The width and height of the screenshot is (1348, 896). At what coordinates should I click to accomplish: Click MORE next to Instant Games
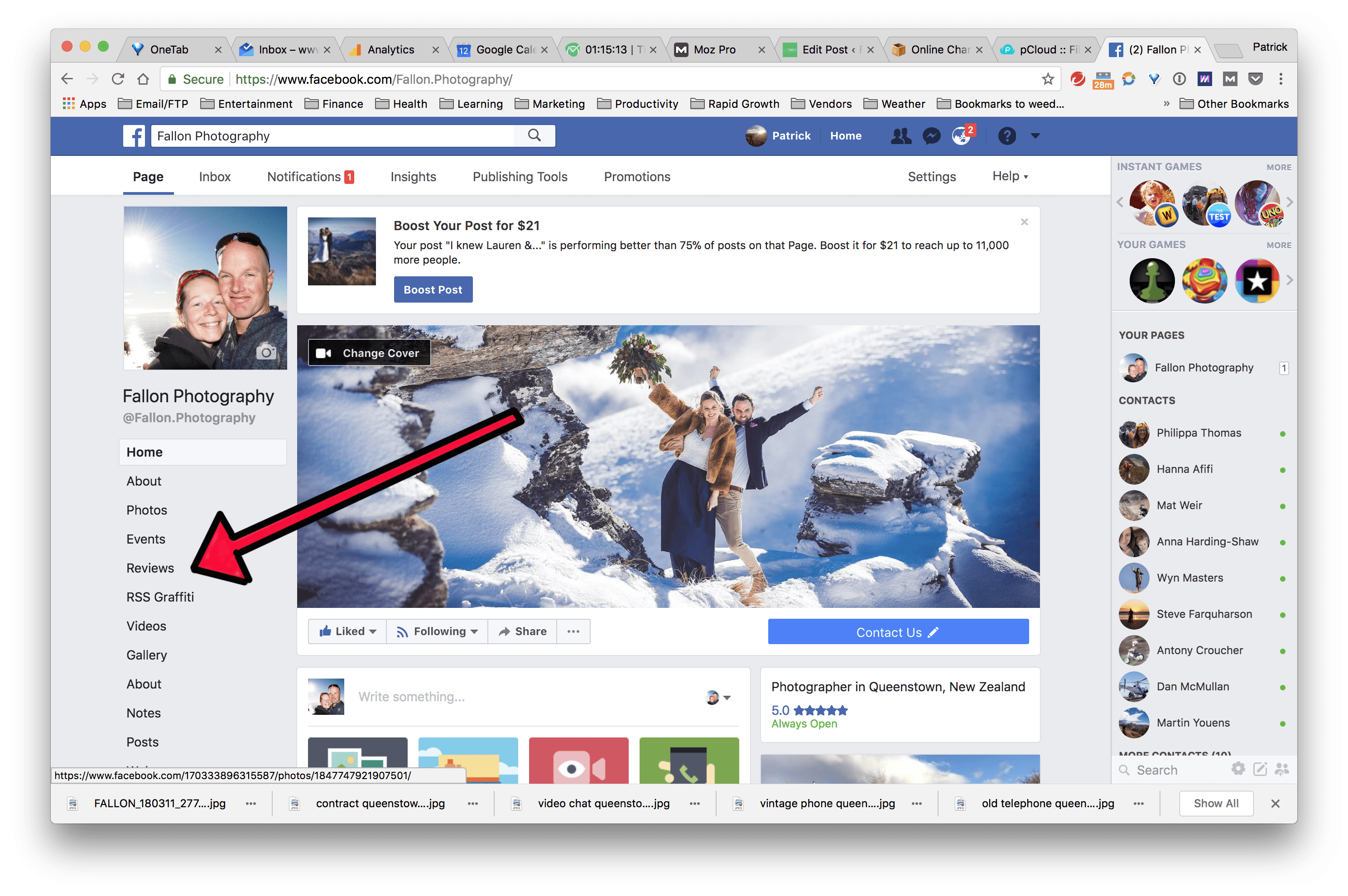(1278, 168)
